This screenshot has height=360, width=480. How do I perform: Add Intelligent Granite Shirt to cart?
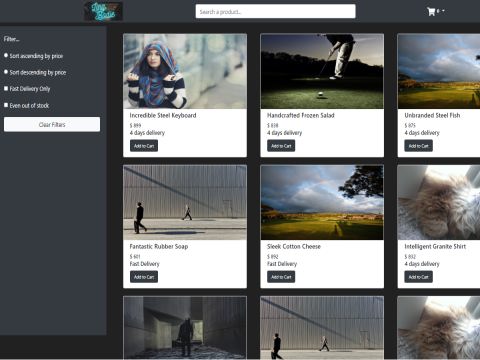point(418,277)
